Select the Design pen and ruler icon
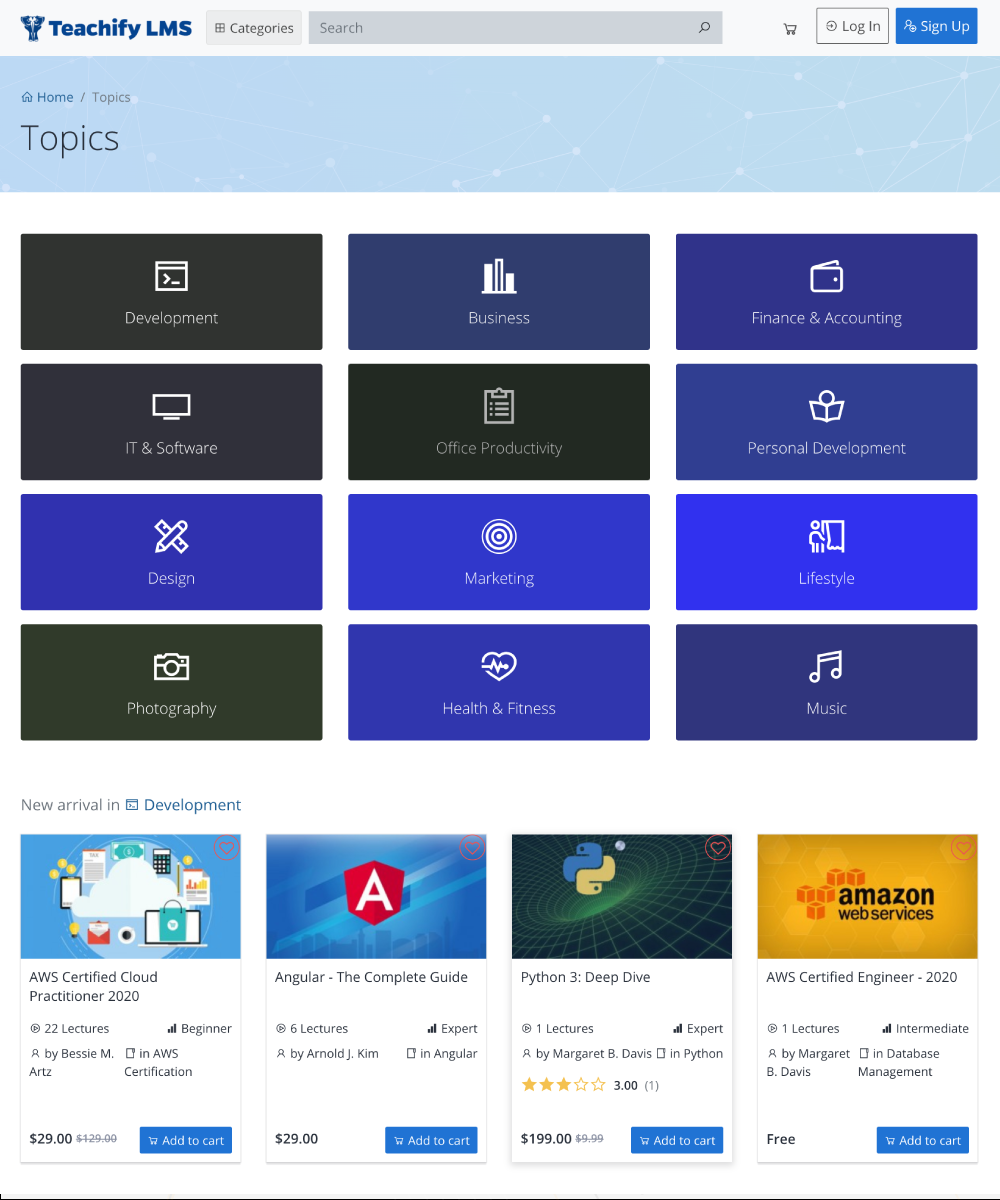The width and height of the screenshot is (1000, 1200). pos(171,536)
